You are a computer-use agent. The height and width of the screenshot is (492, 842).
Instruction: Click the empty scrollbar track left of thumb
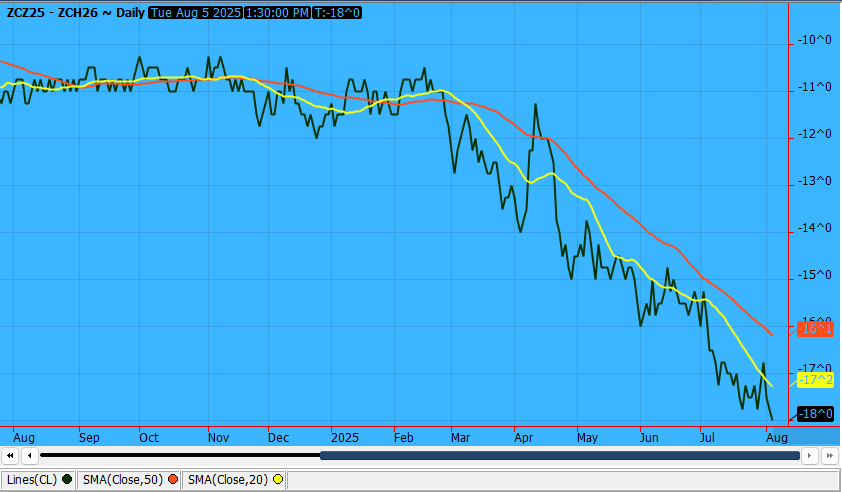pos(180,455)
